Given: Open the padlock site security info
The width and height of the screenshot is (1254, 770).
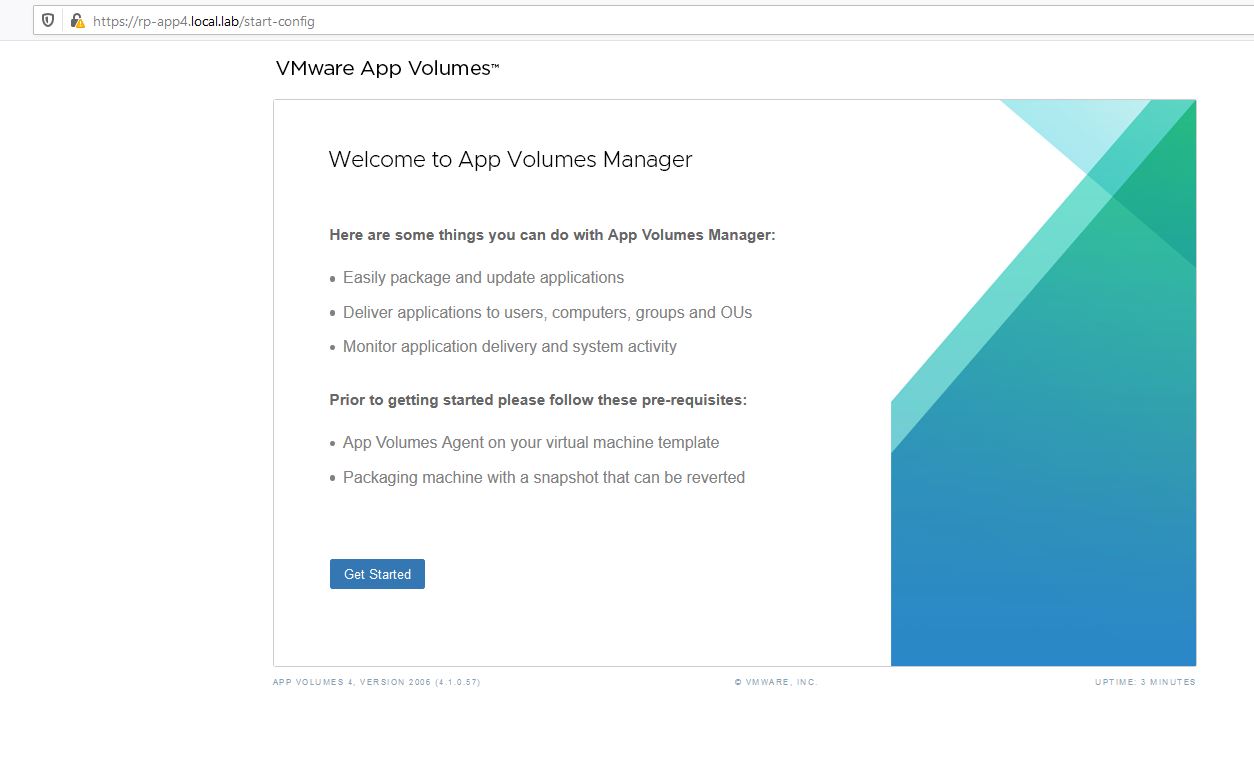Looking at the screenshot, I should tap(77, 21).
